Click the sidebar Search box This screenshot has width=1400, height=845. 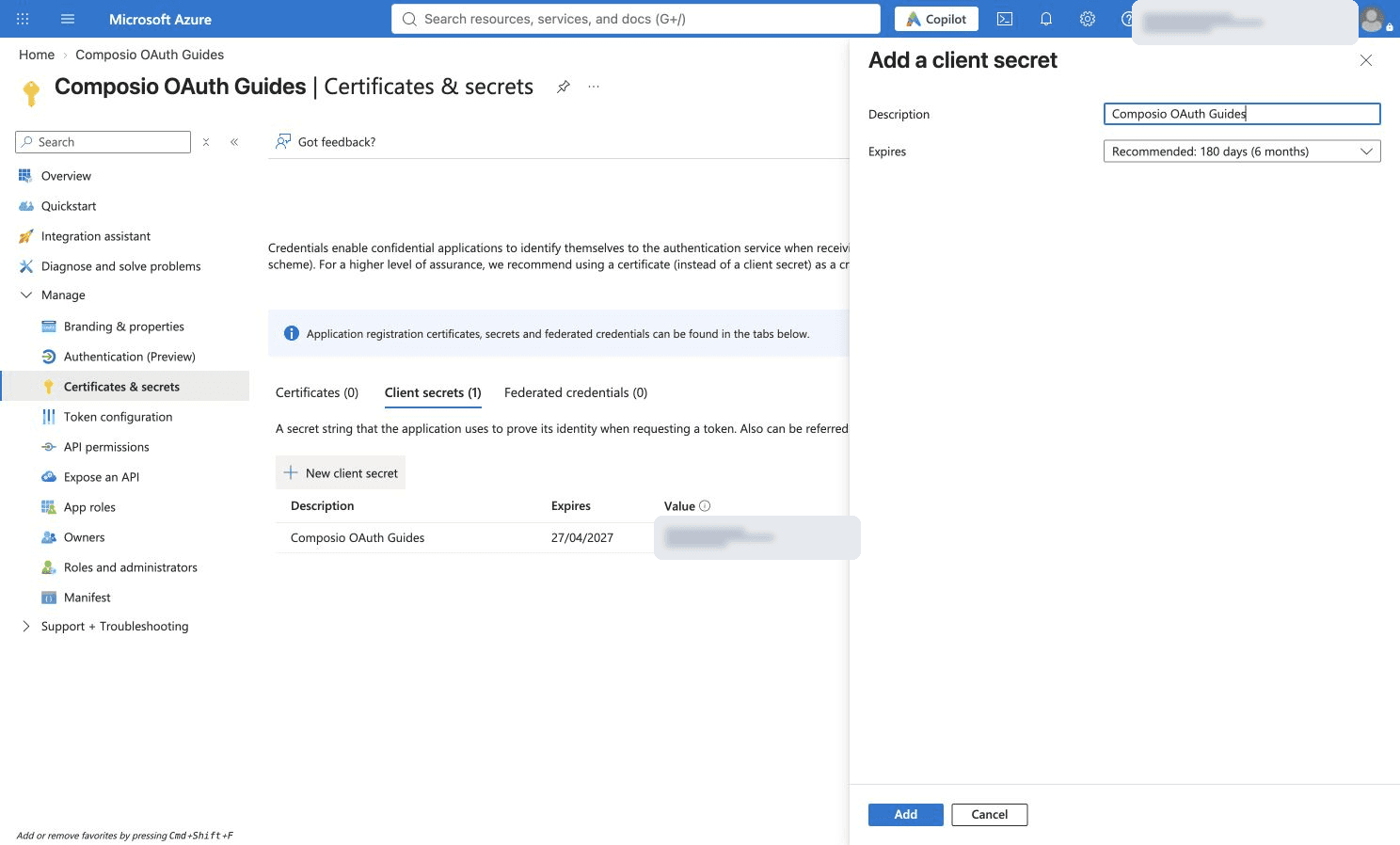click(x=103, y=142)
